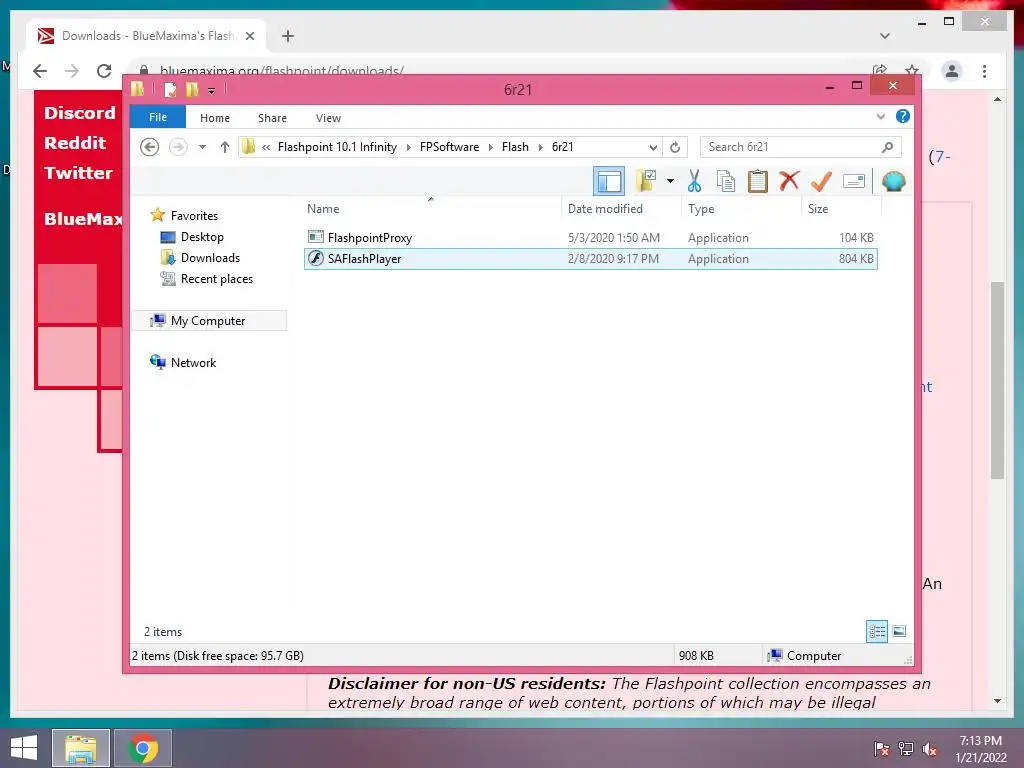
Task: Click the New Folder quick access icon
Action: coord(192,89)
